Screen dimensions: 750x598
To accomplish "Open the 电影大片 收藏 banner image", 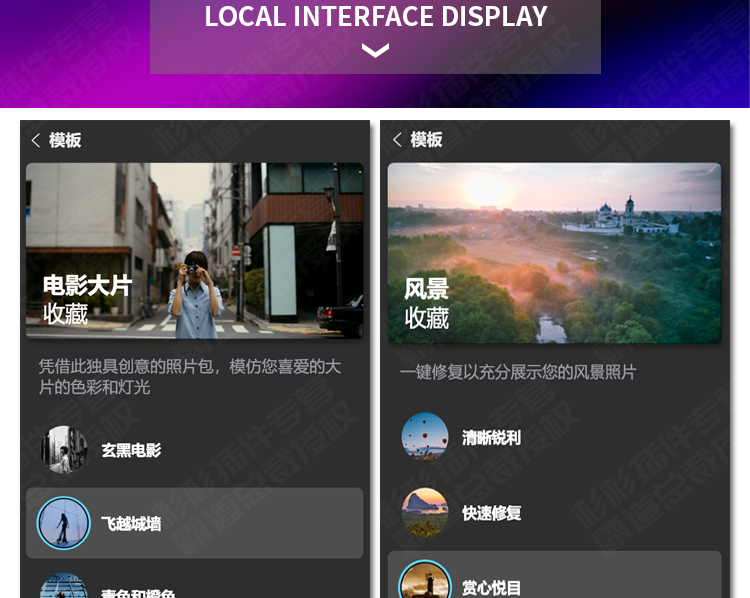I will tap(195, 251).
